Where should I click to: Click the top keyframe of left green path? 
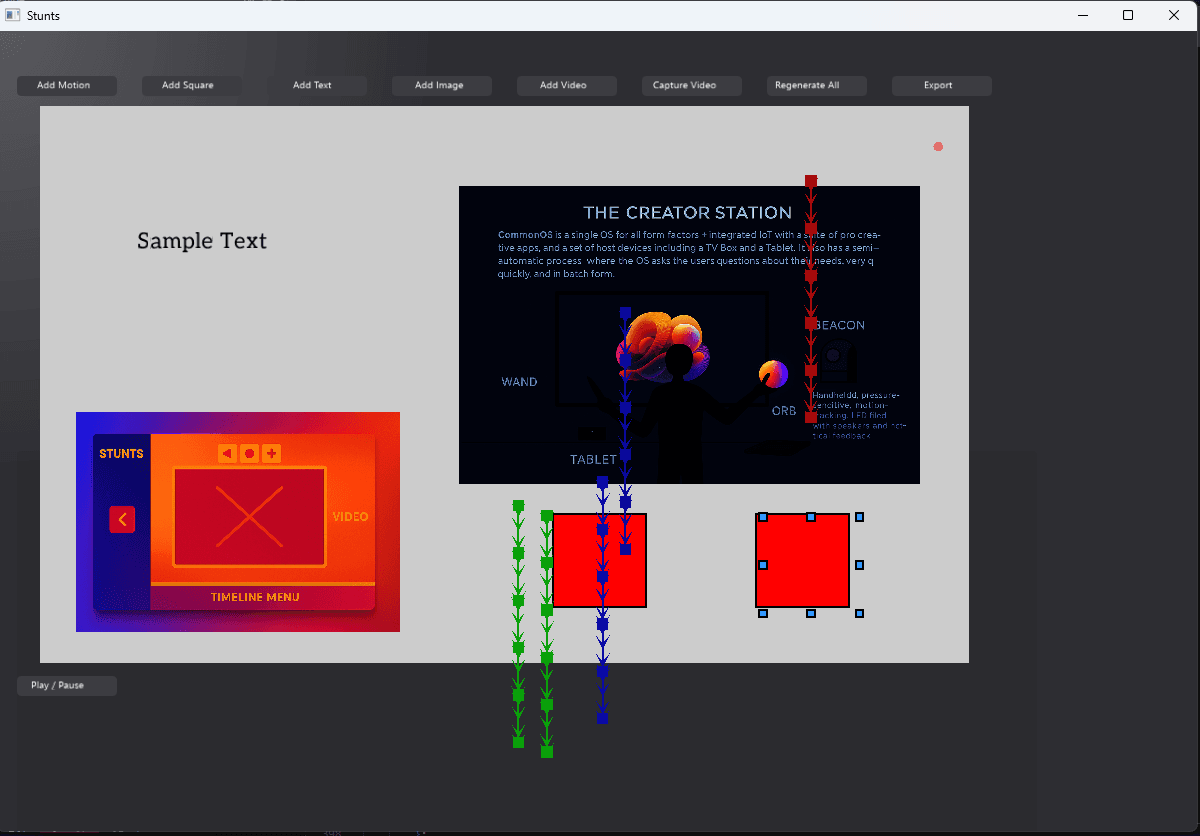click(x=518, y=505)
